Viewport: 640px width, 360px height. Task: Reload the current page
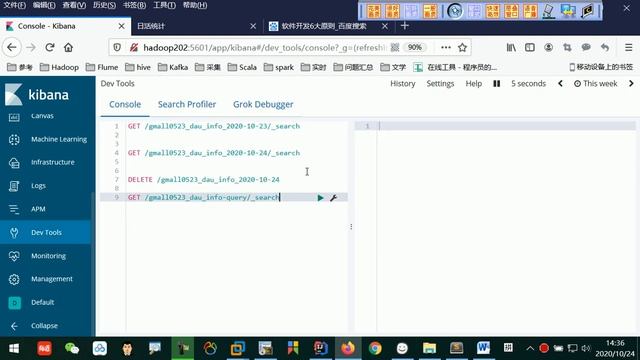pyautogui.click(x=50, y=48)
